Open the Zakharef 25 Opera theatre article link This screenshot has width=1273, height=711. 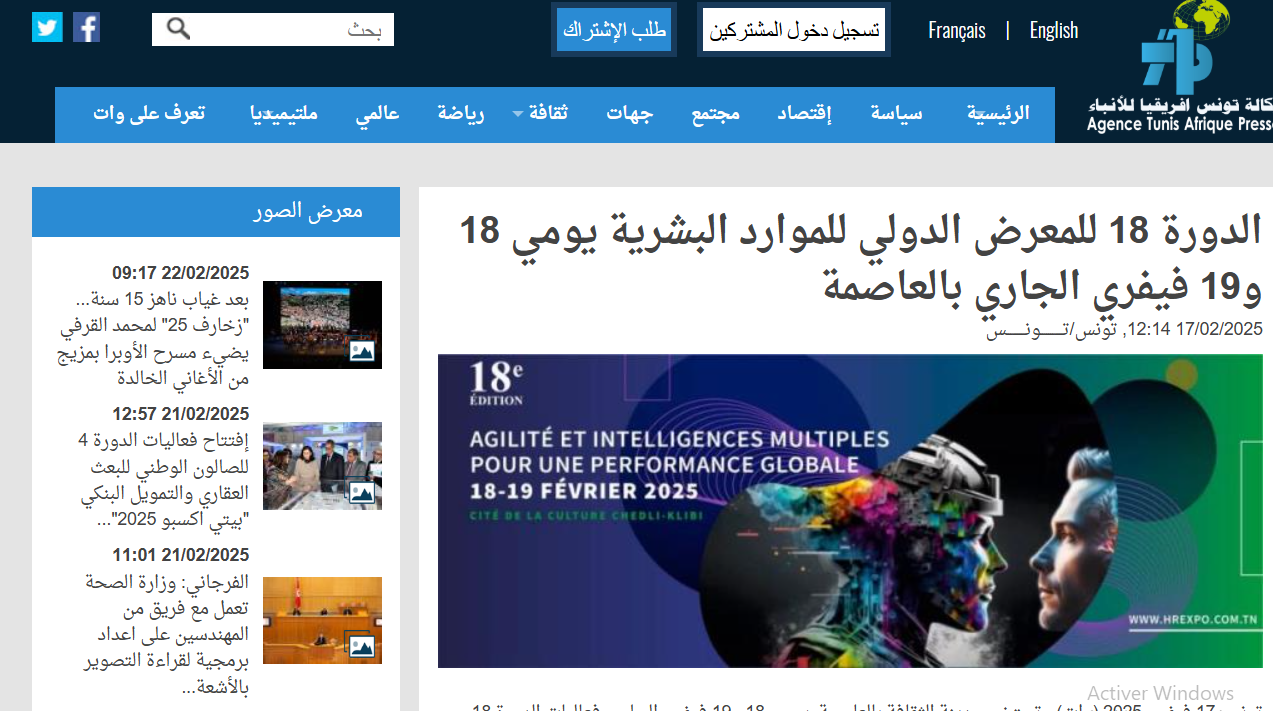pos(153,339)
